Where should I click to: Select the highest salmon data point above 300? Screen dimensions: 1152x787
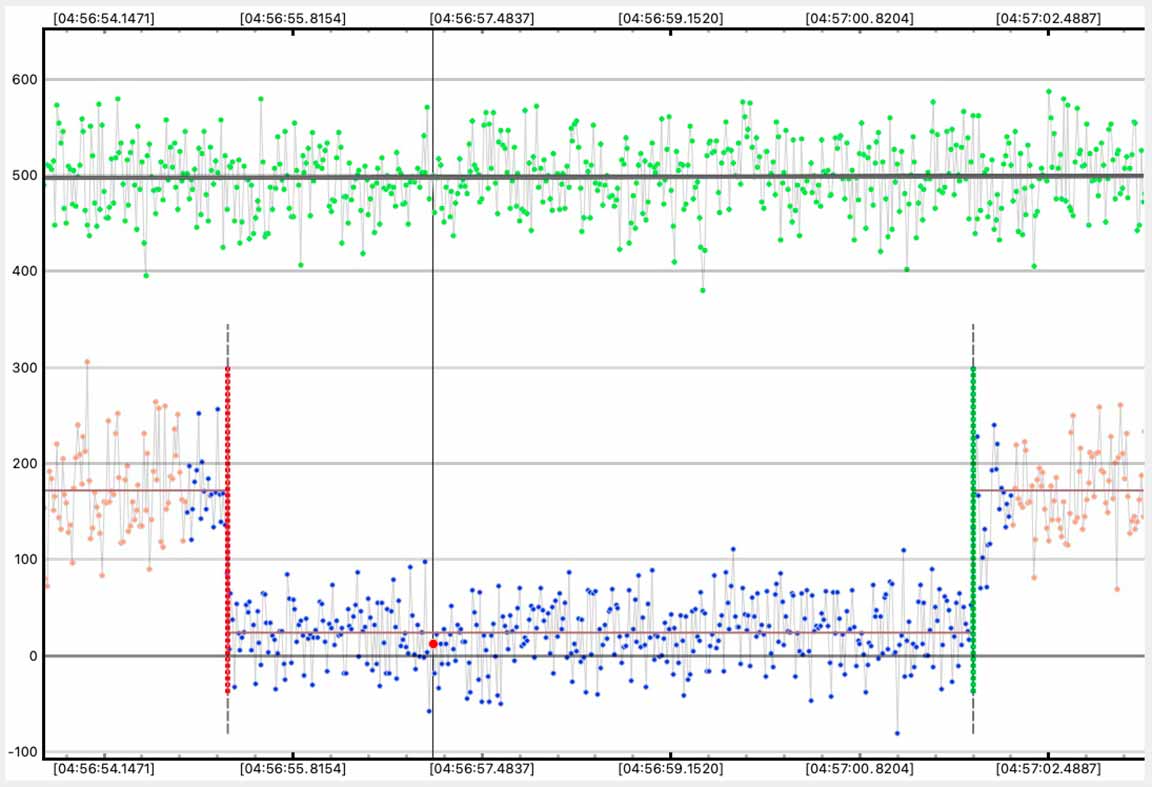(x=87, y=362)
